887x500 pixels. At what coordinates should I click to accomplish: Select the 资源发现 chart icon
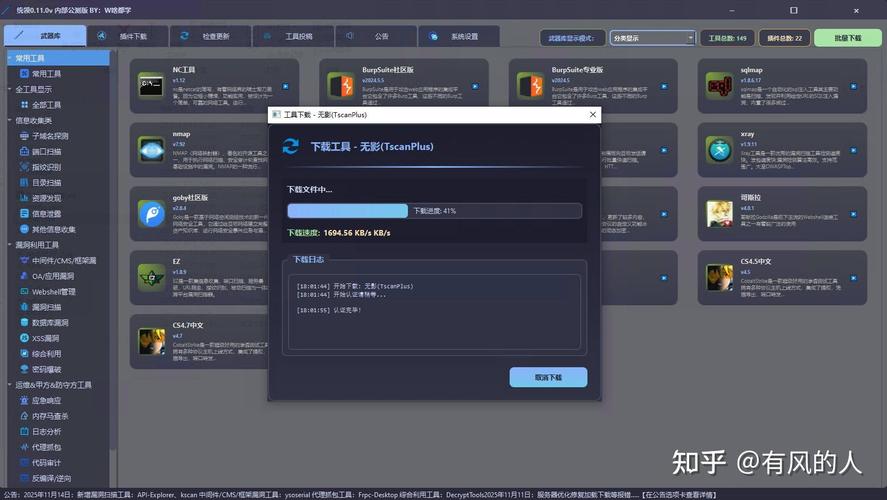[24, 198]
